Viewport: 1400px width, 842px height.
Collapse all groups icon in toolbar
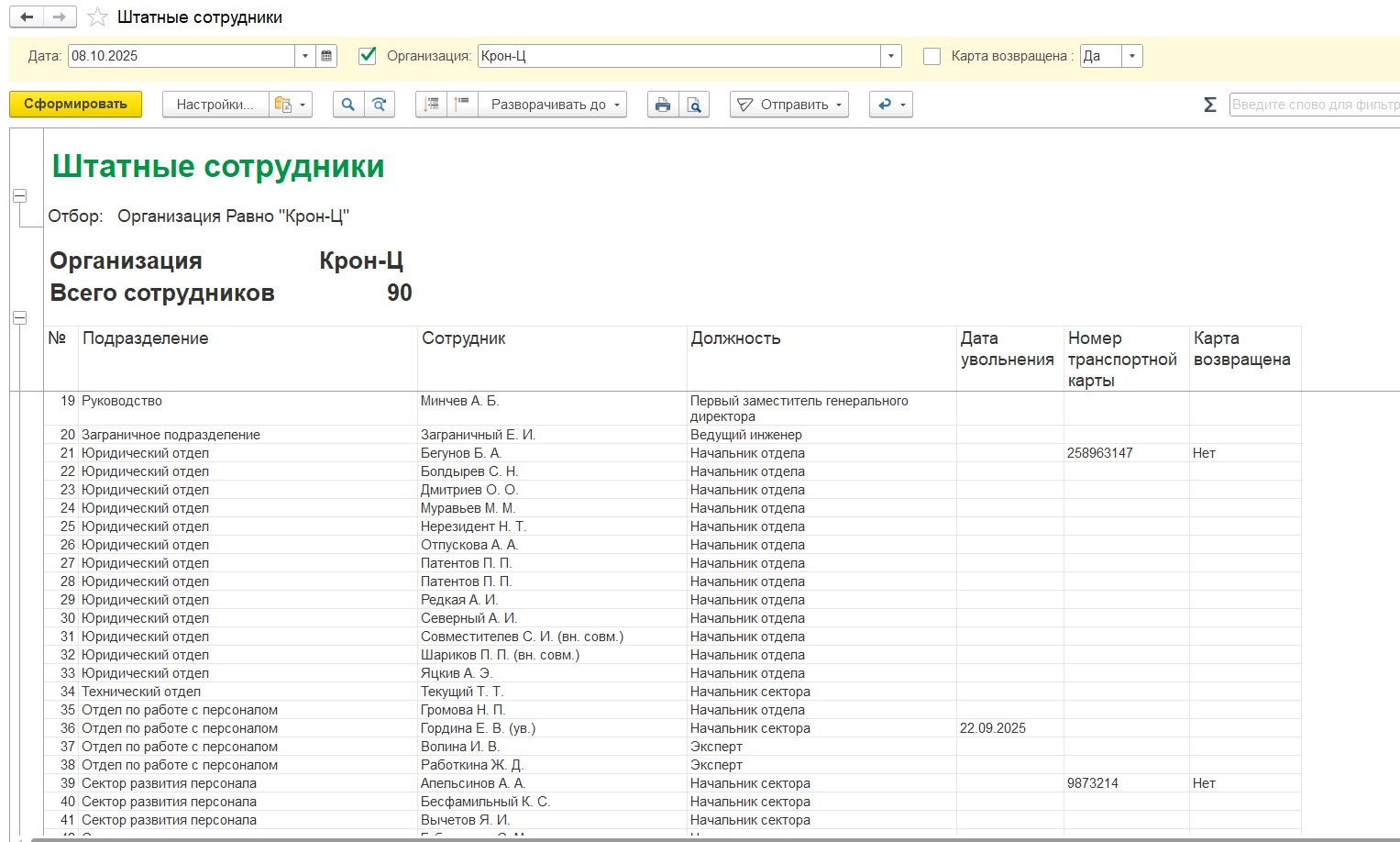462,105
